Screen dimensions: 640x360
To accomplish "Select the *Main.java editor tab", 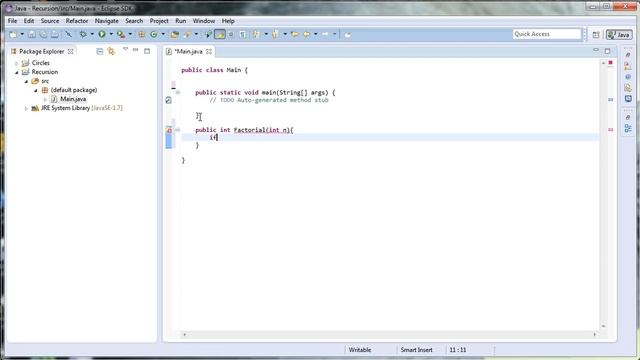I will (188, 51).
